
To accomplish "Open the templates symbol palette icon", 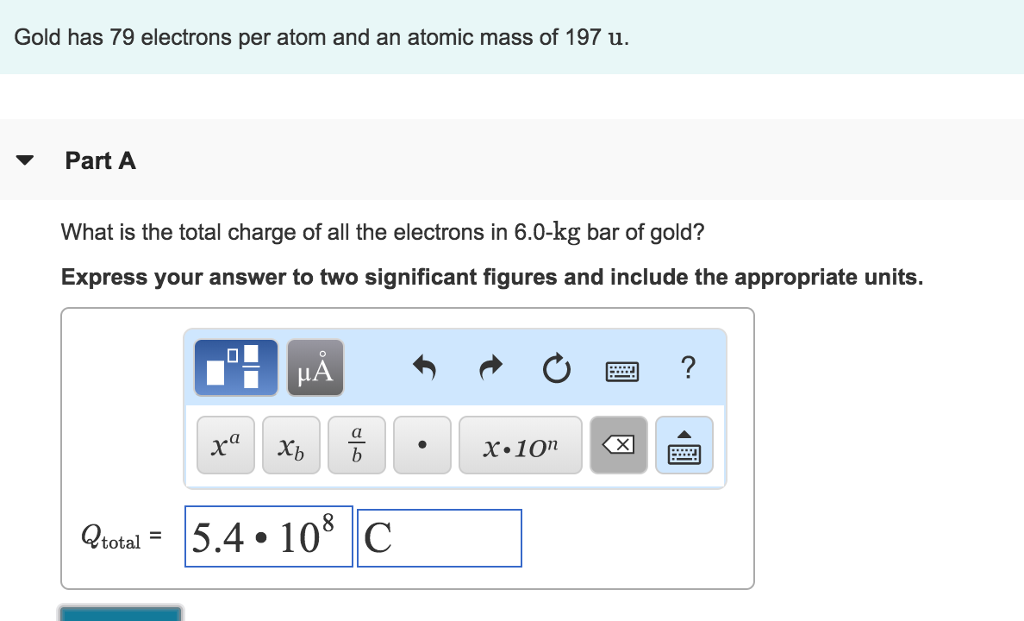I will click(236, 366).
